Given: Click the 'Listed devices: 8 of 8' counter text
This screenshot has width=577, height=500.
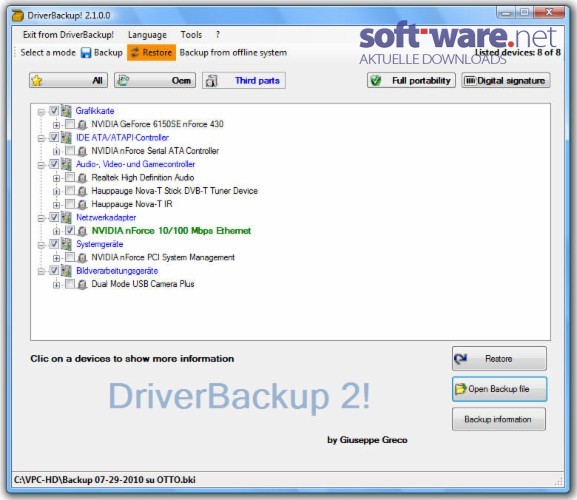Looking at the screenshot, I should point(518,52).
